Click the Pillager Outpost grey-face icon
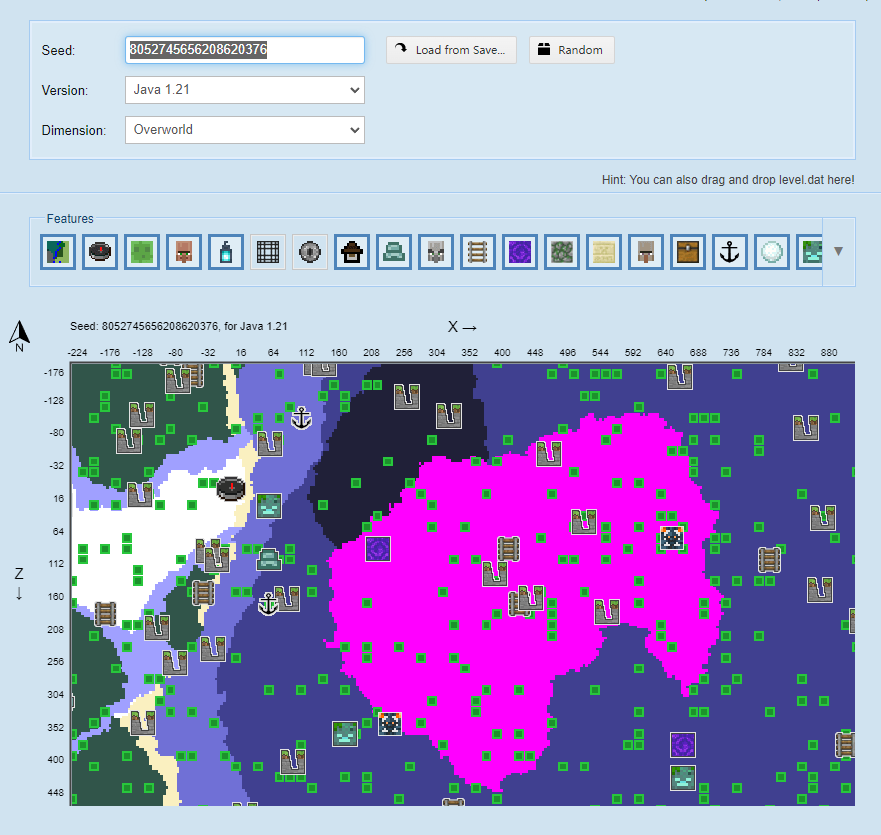The image size is (881, 835). (436, 252)
